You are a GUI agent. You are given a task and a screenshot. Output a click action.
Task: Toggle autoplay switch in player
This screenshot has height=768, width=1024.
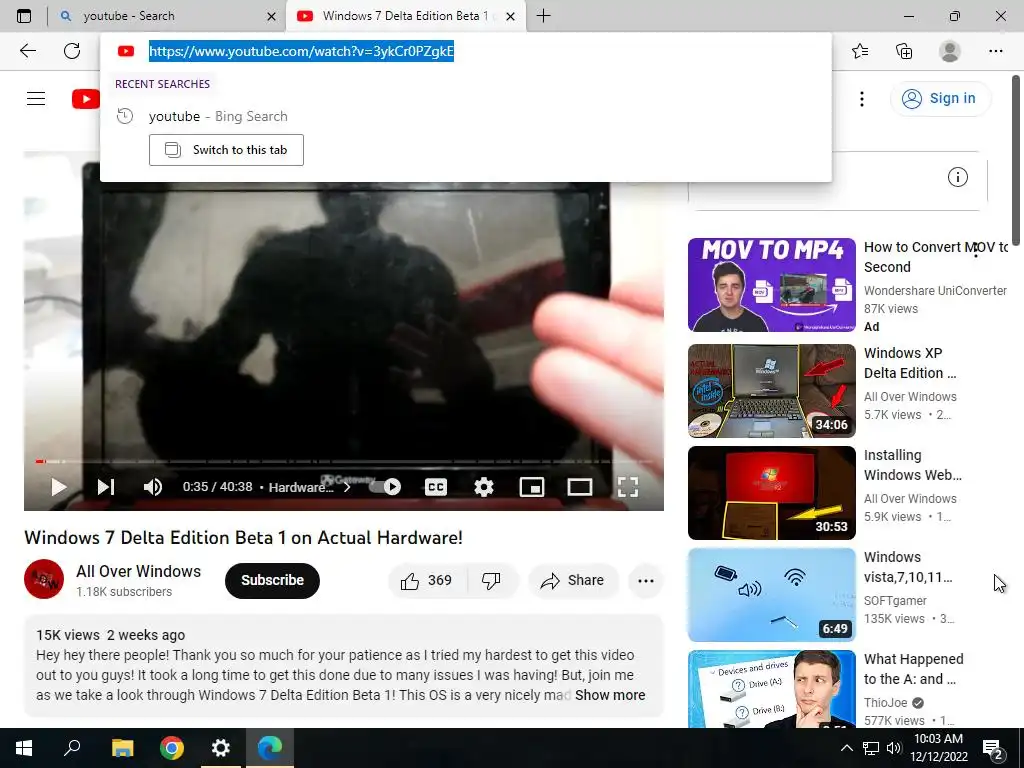[385, 487]
